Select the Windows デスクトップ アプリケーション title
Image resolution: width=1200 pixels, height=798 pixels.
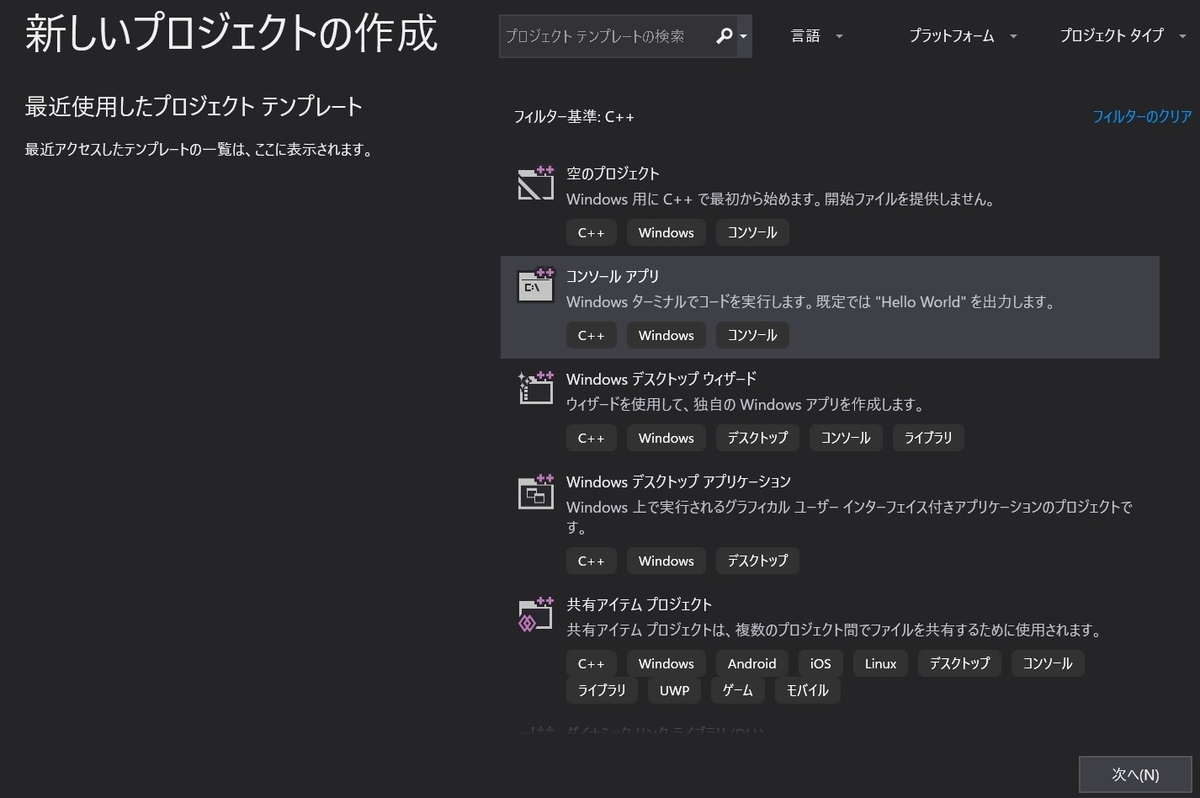(x=679, y=482)
